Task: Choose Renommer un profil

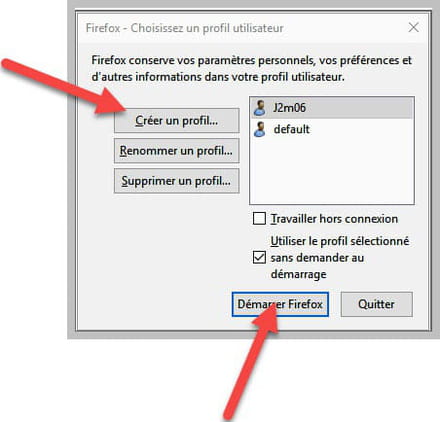Action: pos(177,151)
